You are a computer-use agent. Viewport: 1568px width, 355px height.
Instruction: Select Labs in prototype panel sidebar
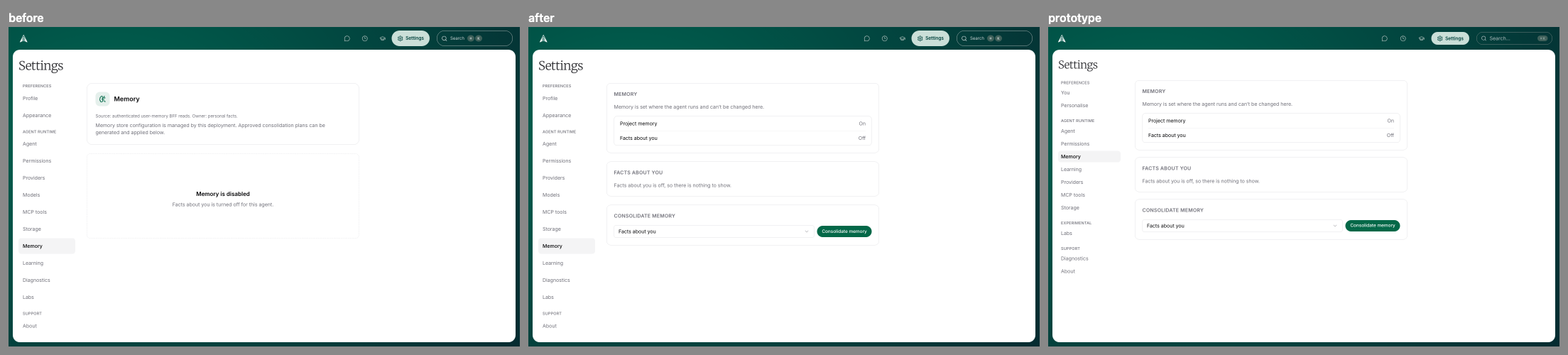1089,234
